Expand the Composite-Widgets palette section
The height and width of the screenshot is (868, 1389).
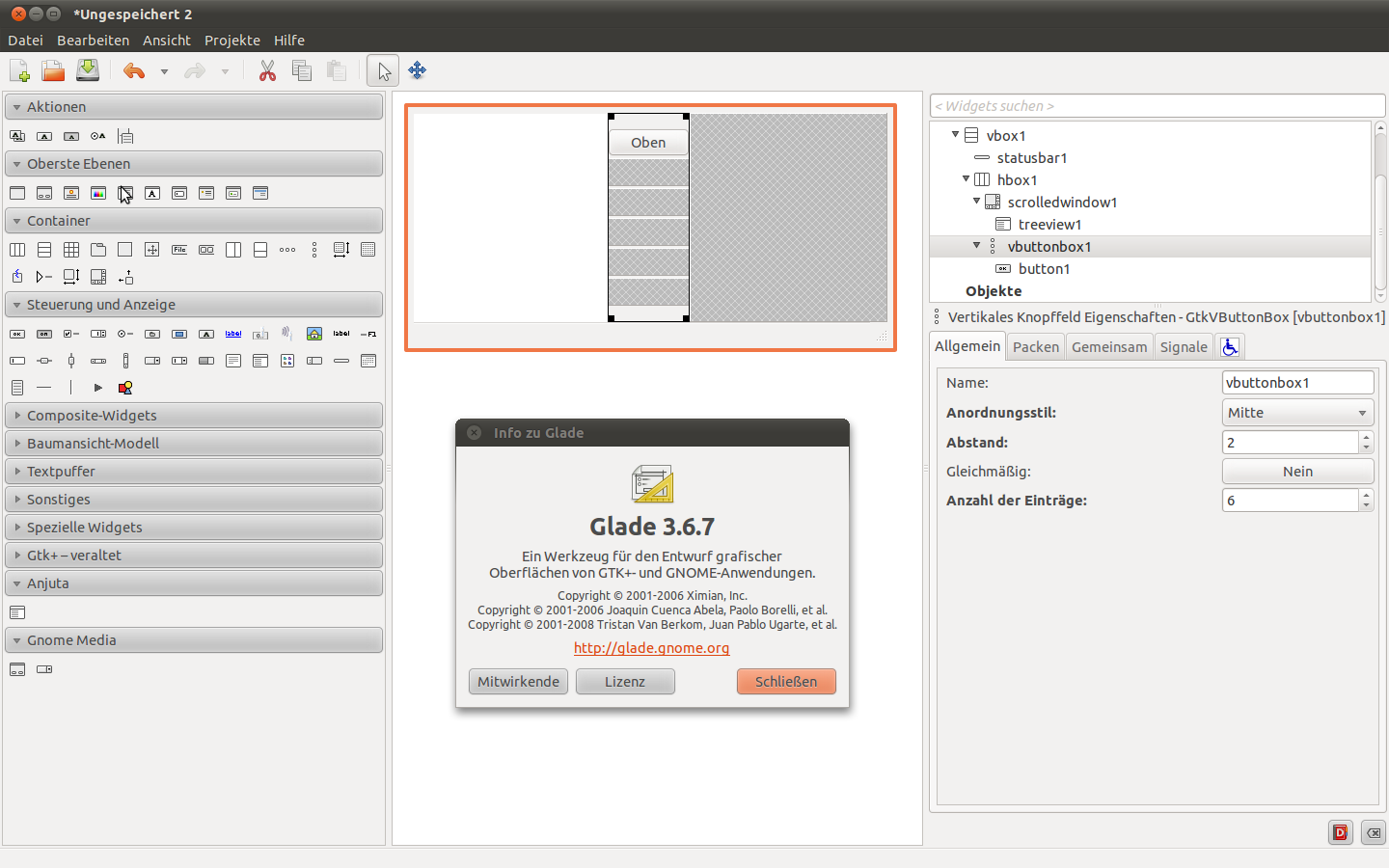click(92, 416)
